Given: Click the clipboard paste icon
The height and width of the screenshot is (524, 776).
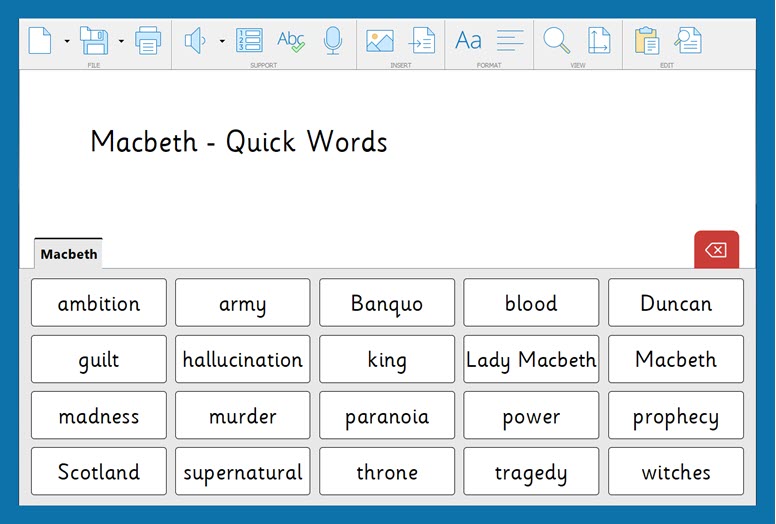Looking at the screenshot, I should 647,40.
